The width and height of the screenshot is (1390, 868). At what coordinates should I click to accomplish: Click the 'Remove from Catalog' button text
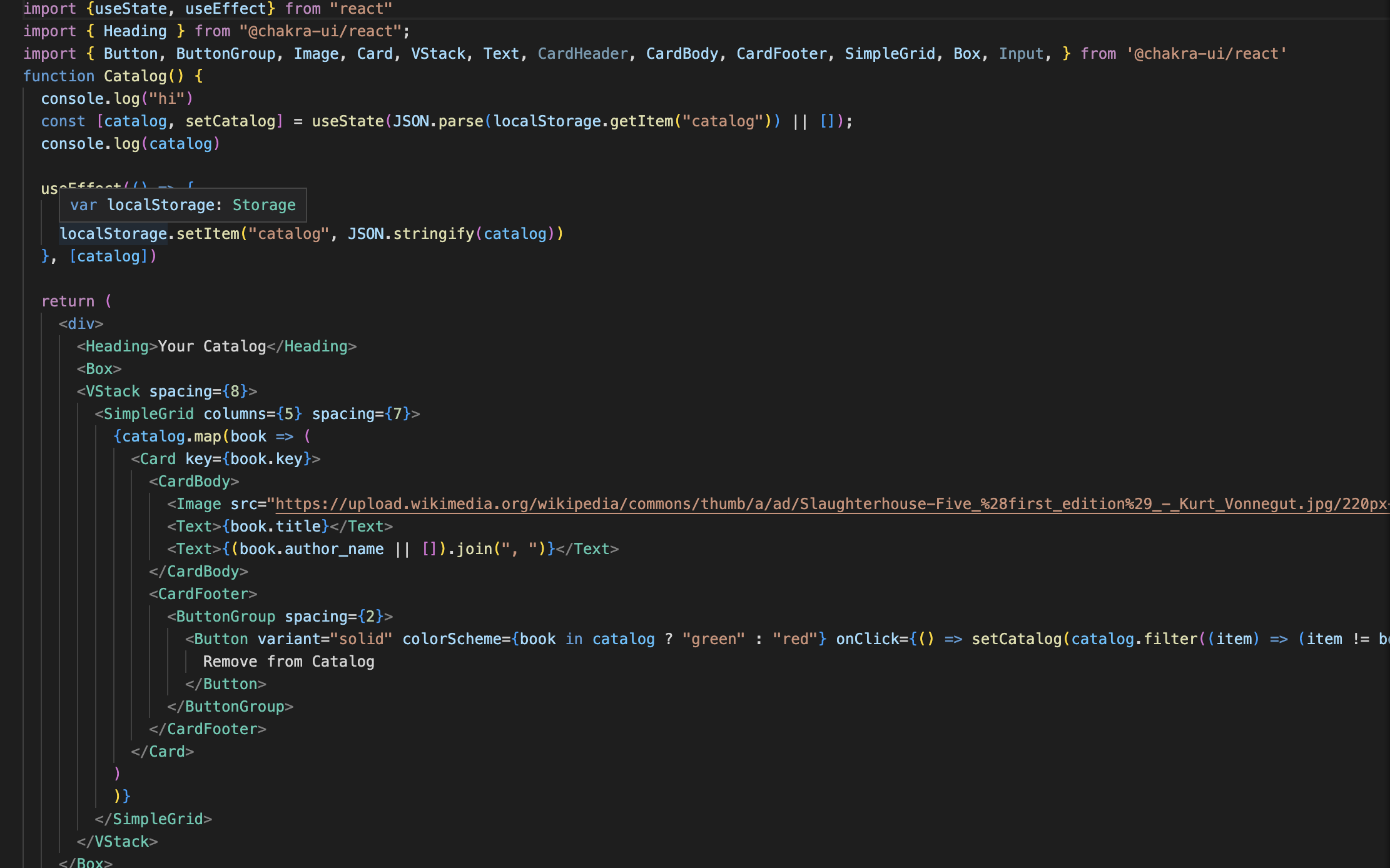point(288,662)
